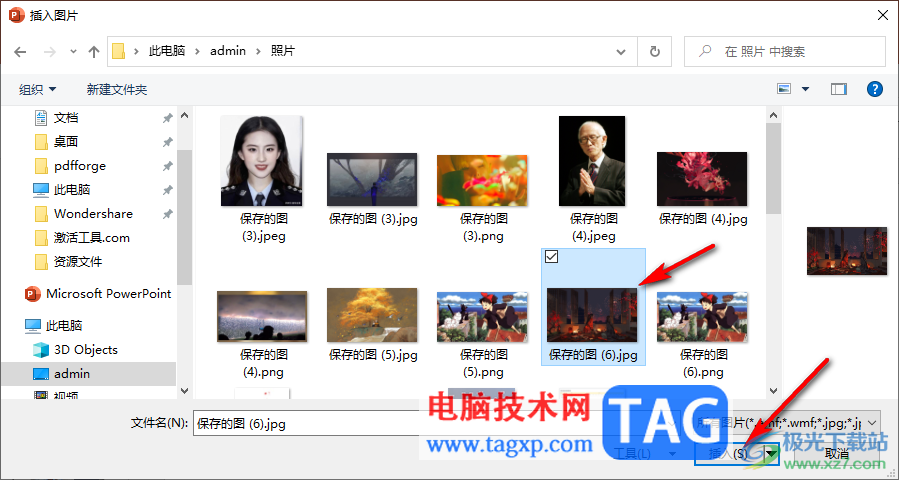Image resolution: width=899 pixels, height=480 pixels.
Task: Select thumbnail 保存的图 (3).jpeg
Action: (262, 161)
